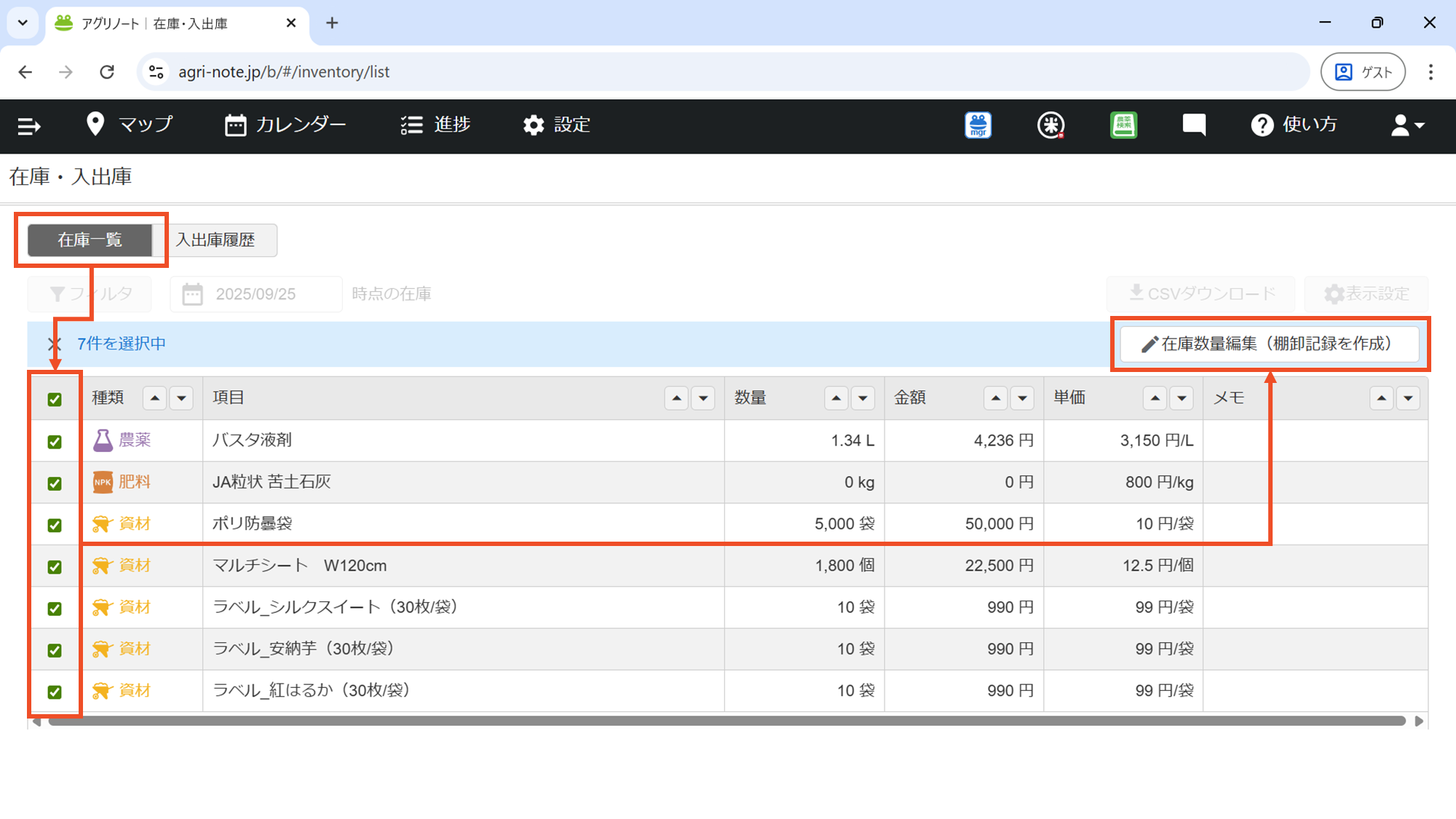Click 在庫数量編集（棚卸記録を作成） button
The width and height of the screenshot is (1456, 819).
(x=1270, y=344)
